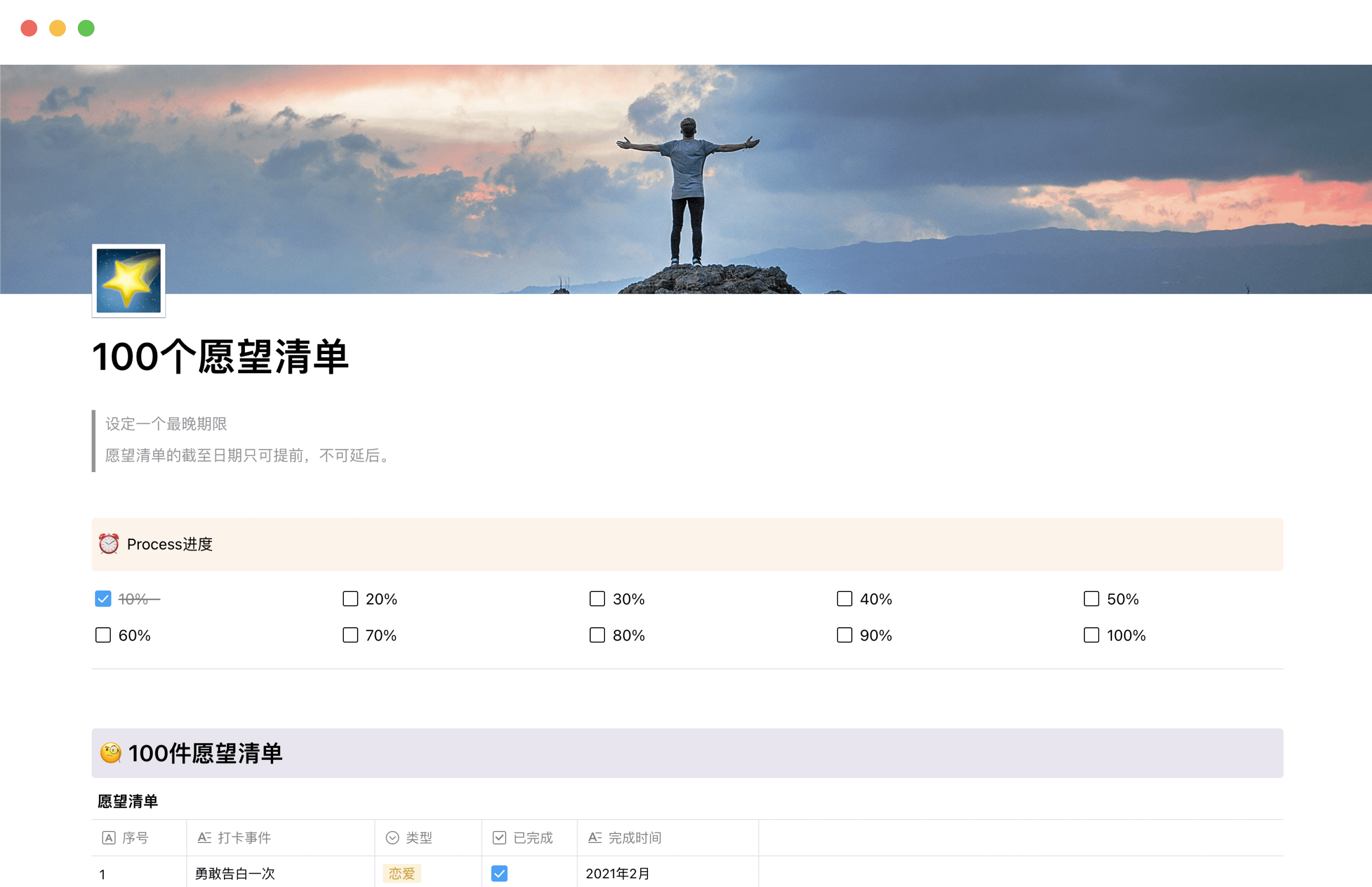Click the 完成时间 text property icon

point(595,837)
